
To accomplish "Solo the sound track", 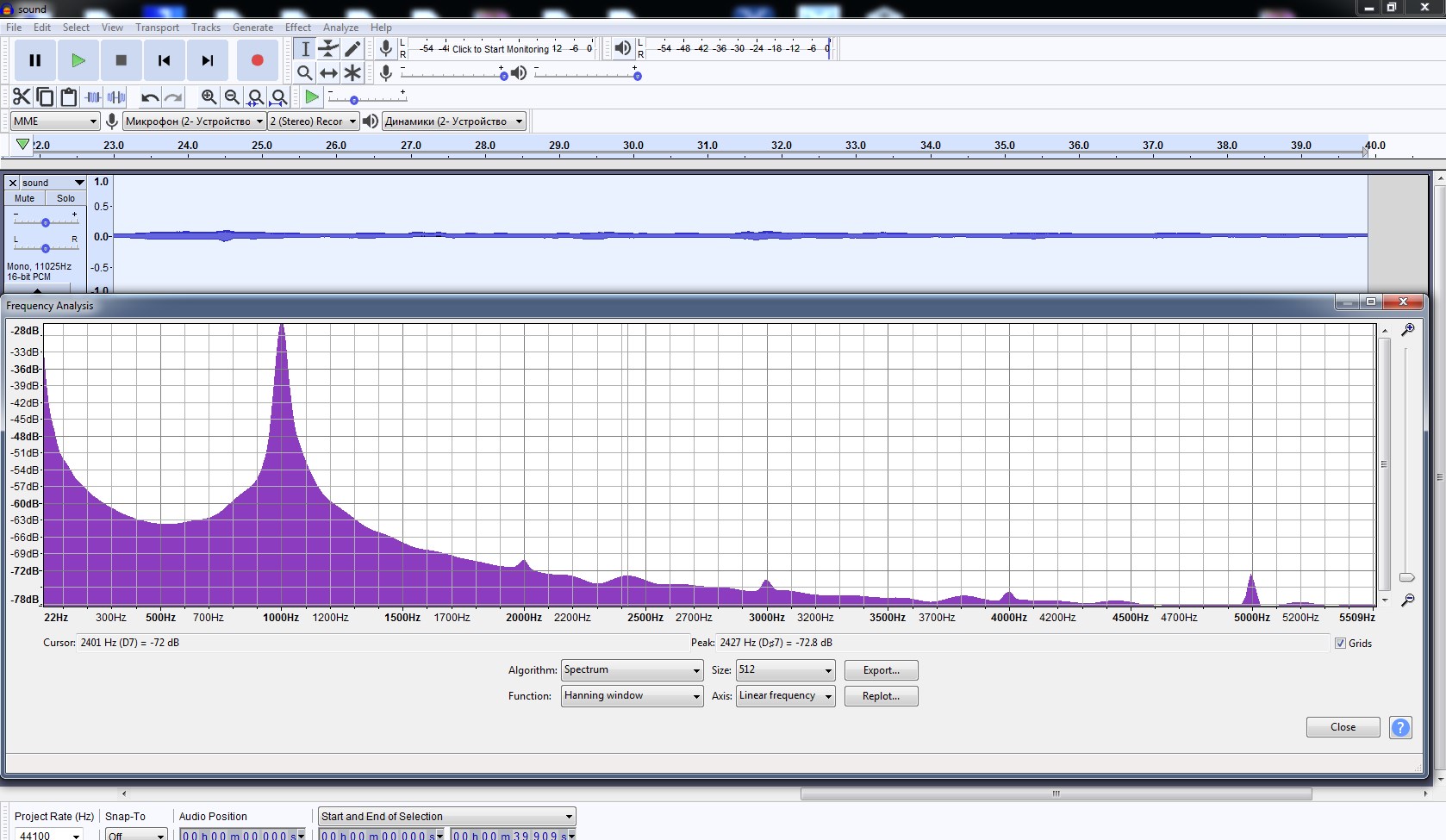I will 65,198.
